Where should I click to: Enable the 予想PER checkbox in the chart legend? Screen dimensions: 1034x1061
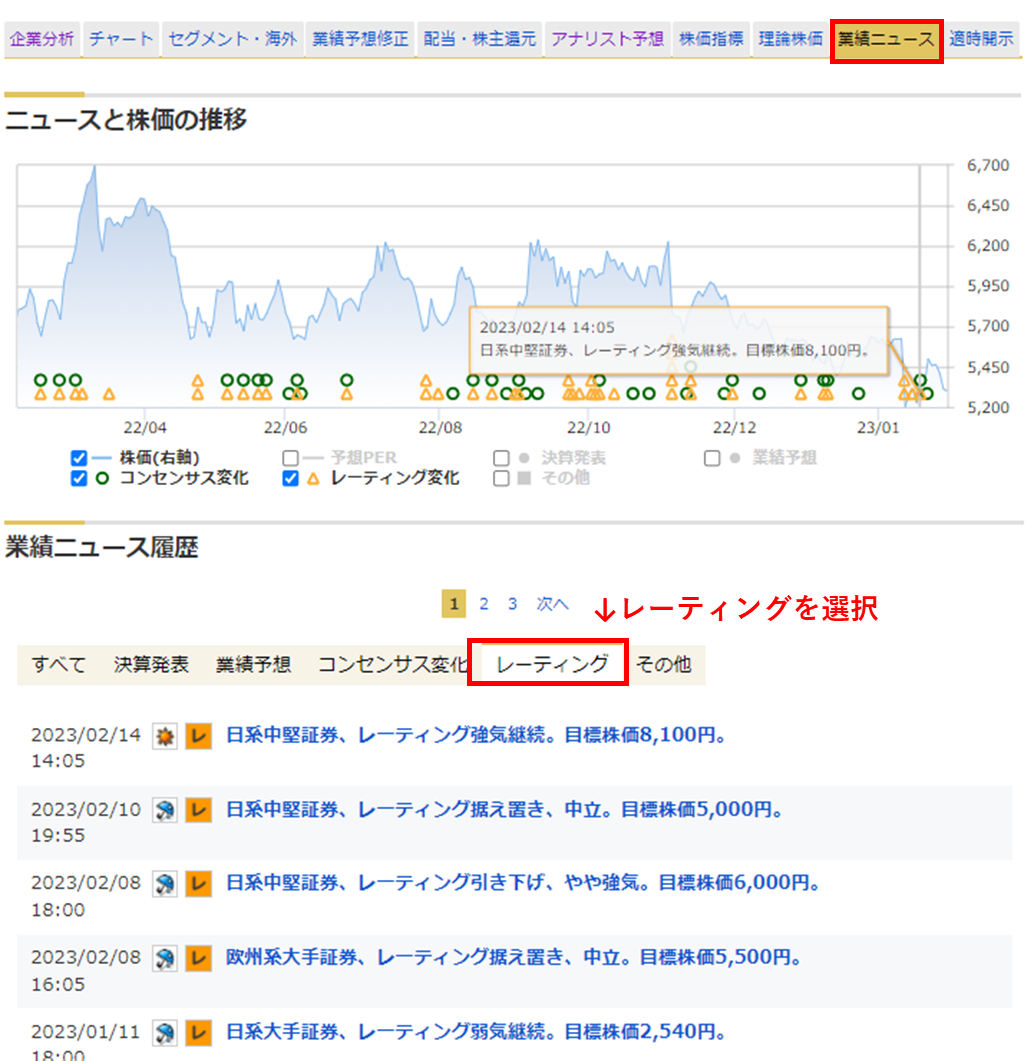(x=291, y=458)
